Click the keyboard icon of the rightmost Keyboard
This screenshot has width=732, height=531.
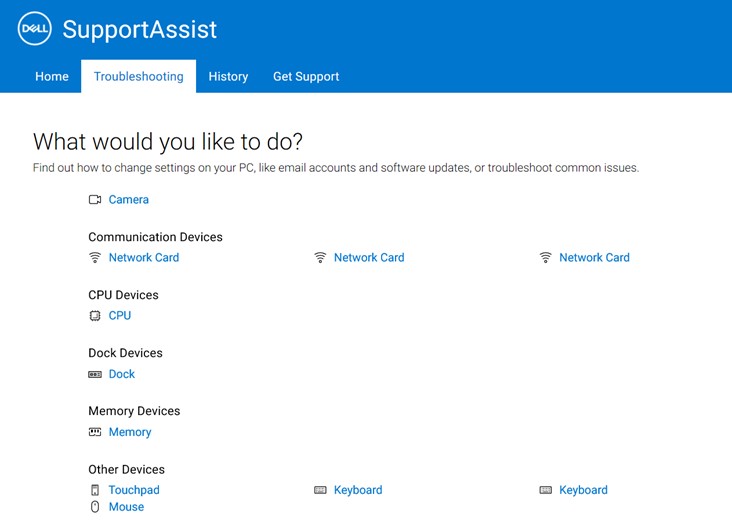(x=545, y=490)
